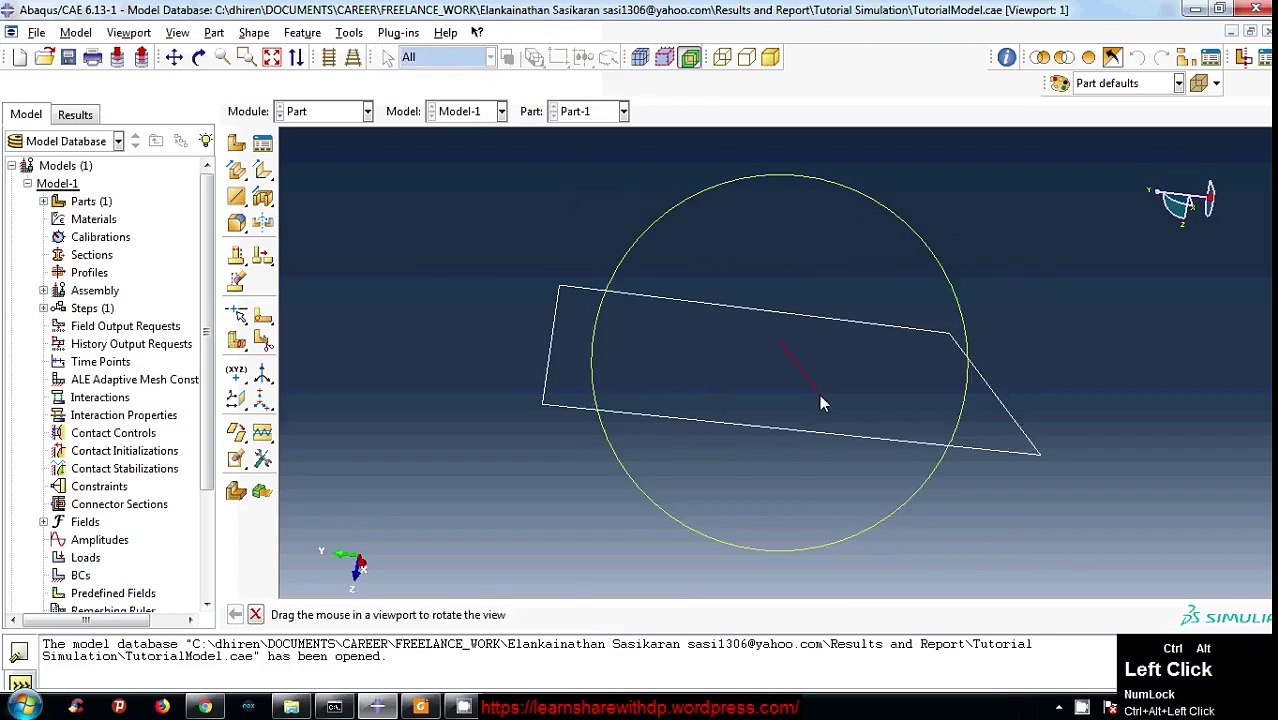Click the Color Code palette icon
Image resolution: width=1278 pixels, height=720 pixels.
(1059, 83)
